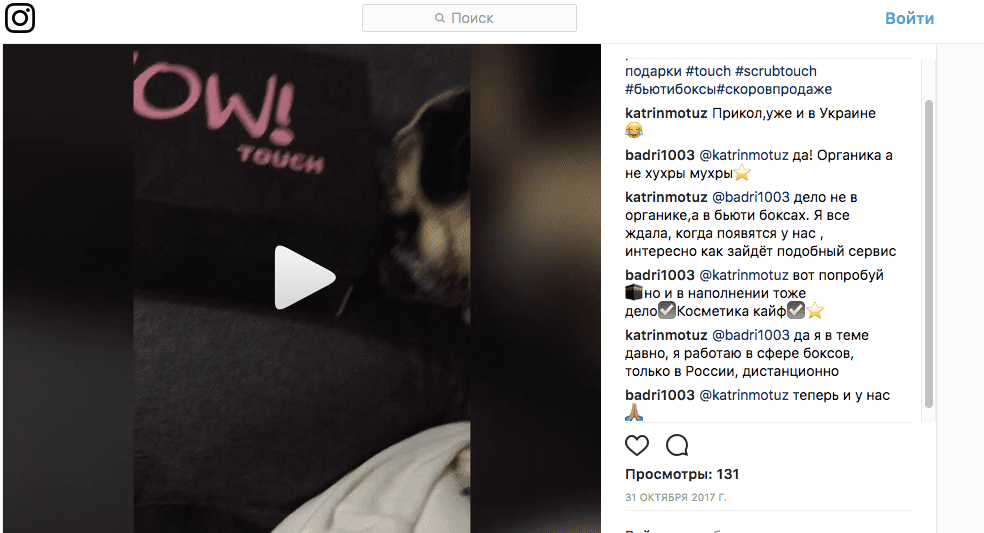This screenshot has height=533, width=984.
Task: Click the search magnifier icon
Action: coord(440,18)
